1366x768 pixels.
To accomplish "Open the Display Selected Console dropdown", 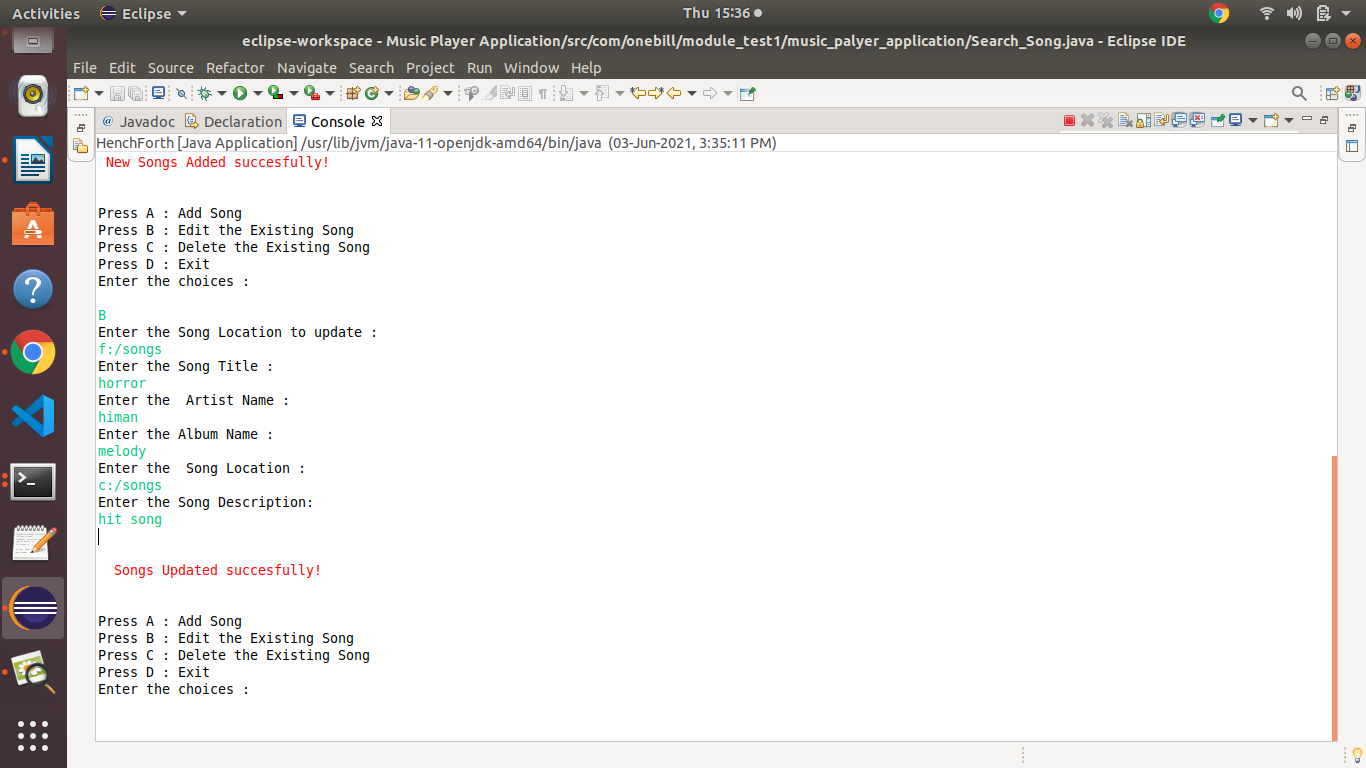I will (1252, 120).
